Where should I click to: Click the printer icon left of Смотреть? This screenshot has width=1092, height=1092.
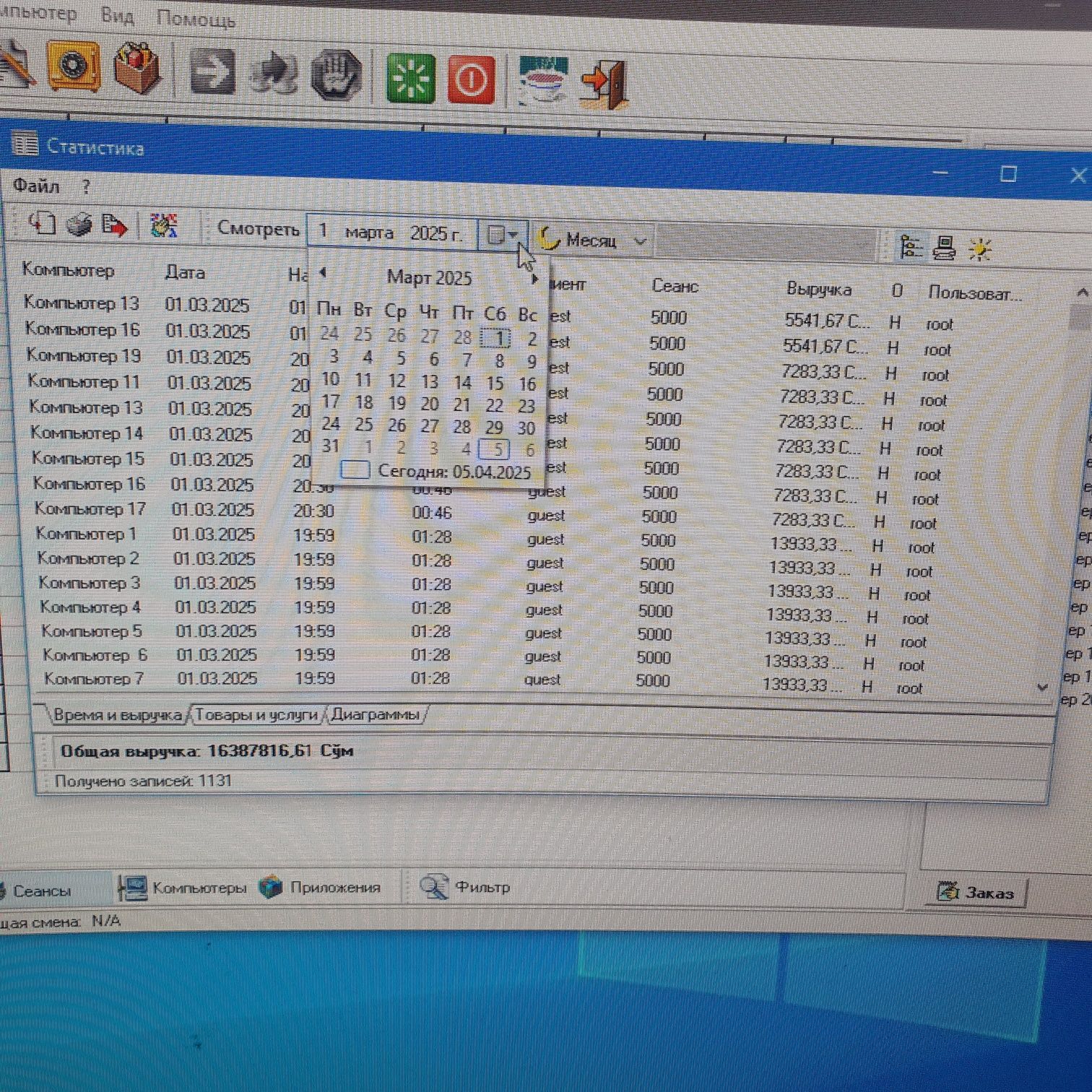(79, 225)
